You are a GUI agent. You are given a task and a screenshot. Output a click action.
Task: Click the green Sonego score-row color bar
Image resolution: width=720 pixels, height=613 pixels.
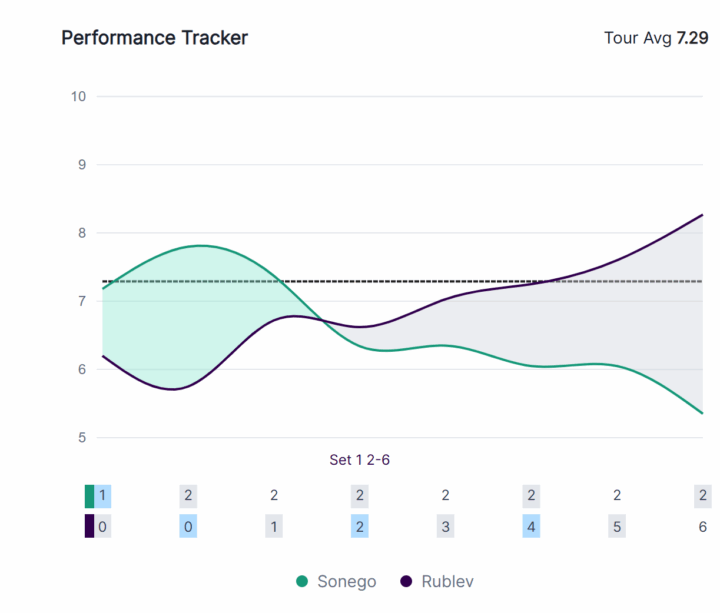tap(89, 496)
